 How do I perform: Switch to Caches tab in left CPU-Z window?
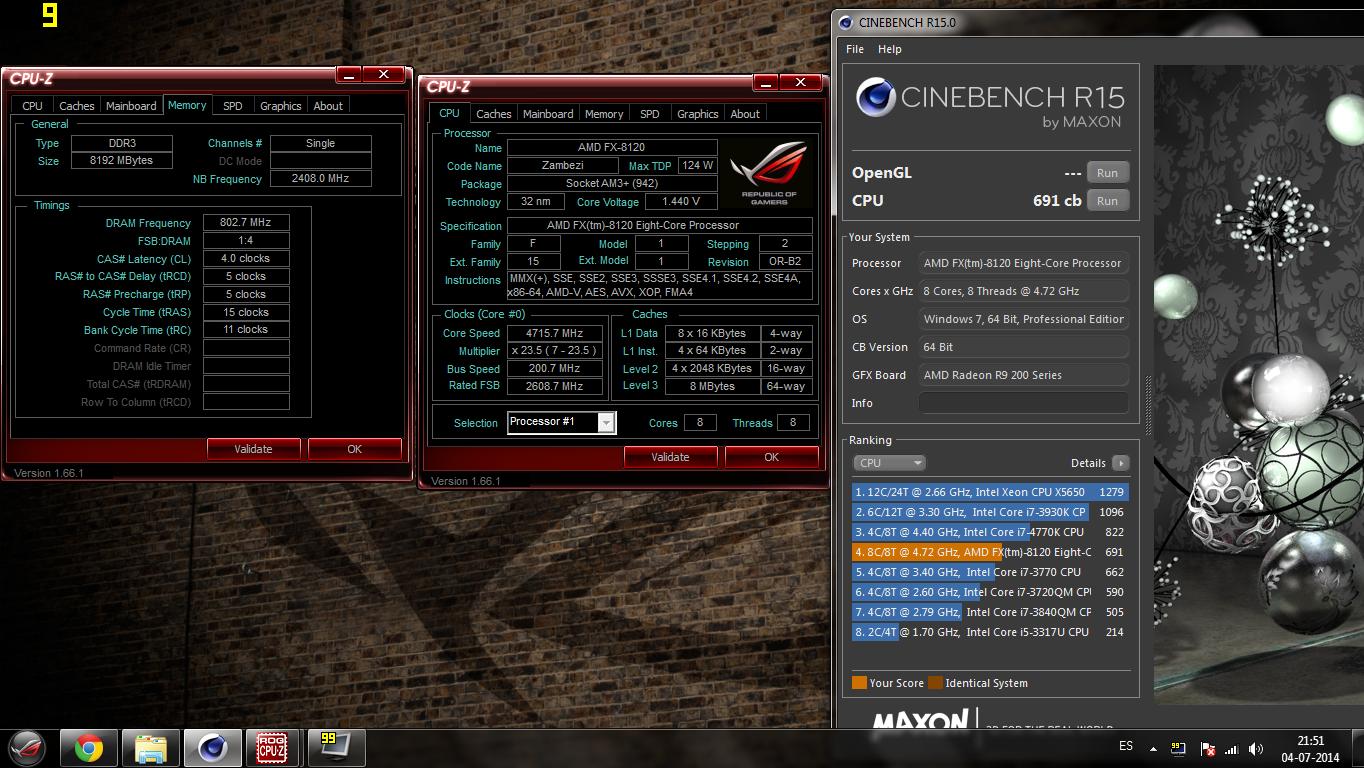[x=77, y=106]
